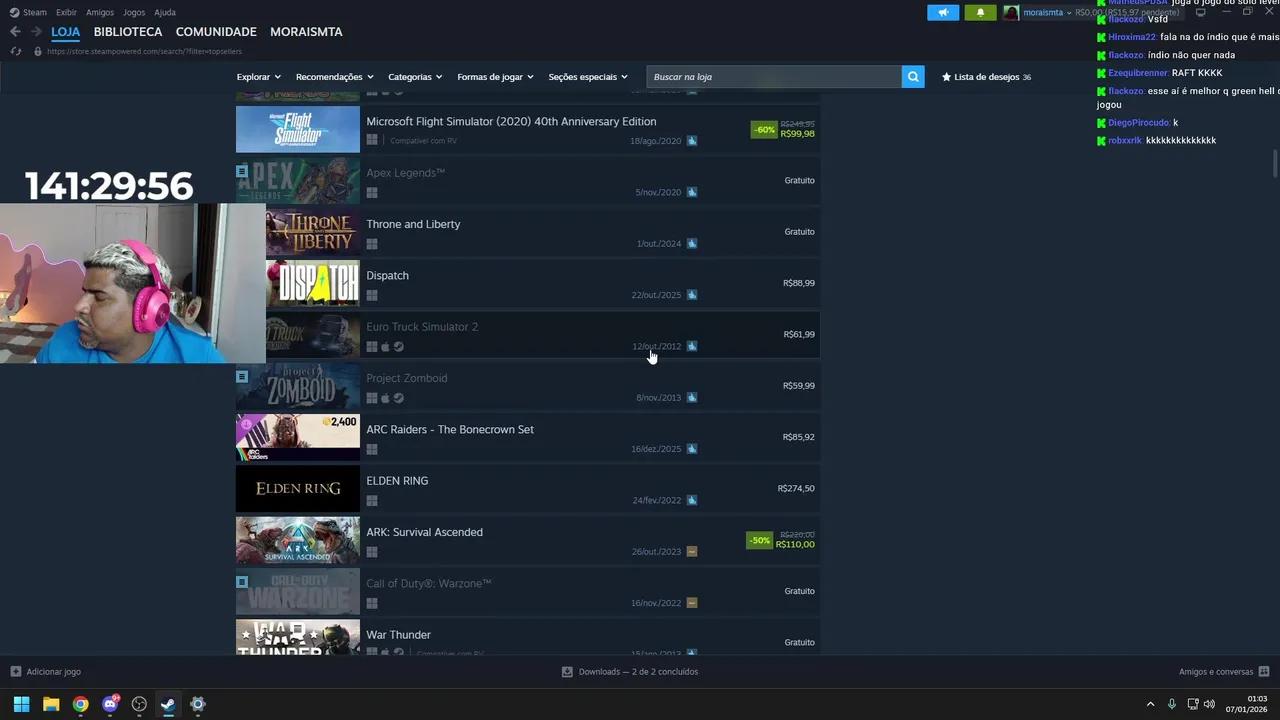This screenshot has width=1280, height=720.
Task: Open the Amigos menu
Action: click(x=100, y=13)
